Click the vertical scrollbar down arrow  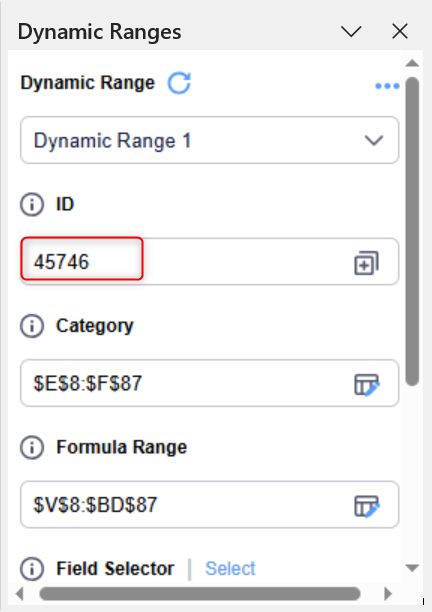click(412, 568)
